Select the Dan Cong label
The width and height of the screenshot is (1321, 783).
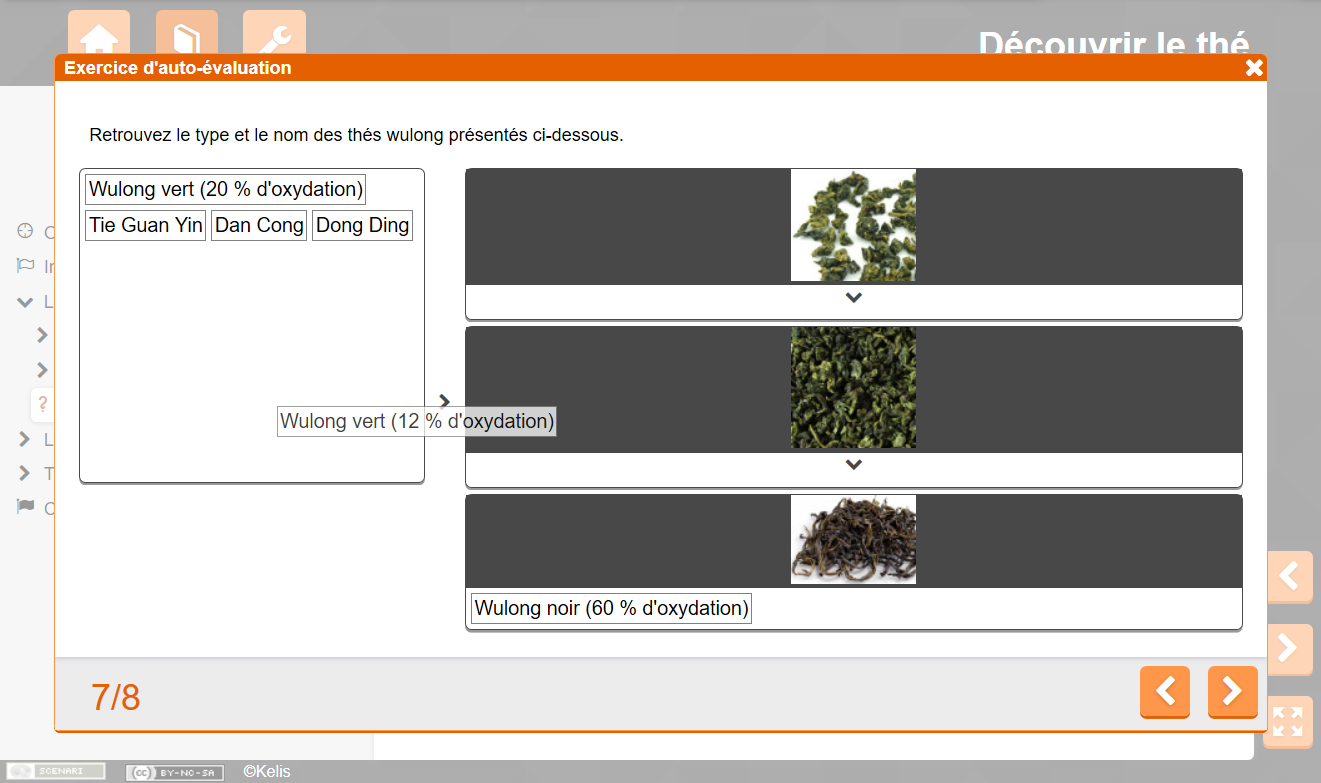259,225
